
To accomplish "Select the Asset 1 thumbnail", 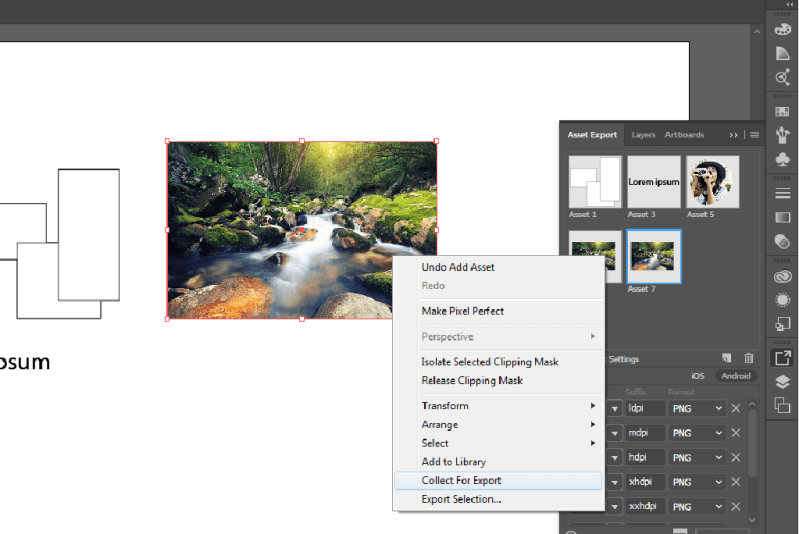I will 595,182.
